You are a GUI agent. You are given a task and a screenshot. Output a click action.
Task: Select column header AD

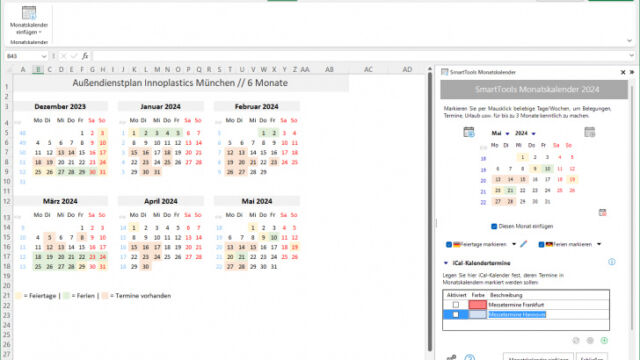pos(407,70)
